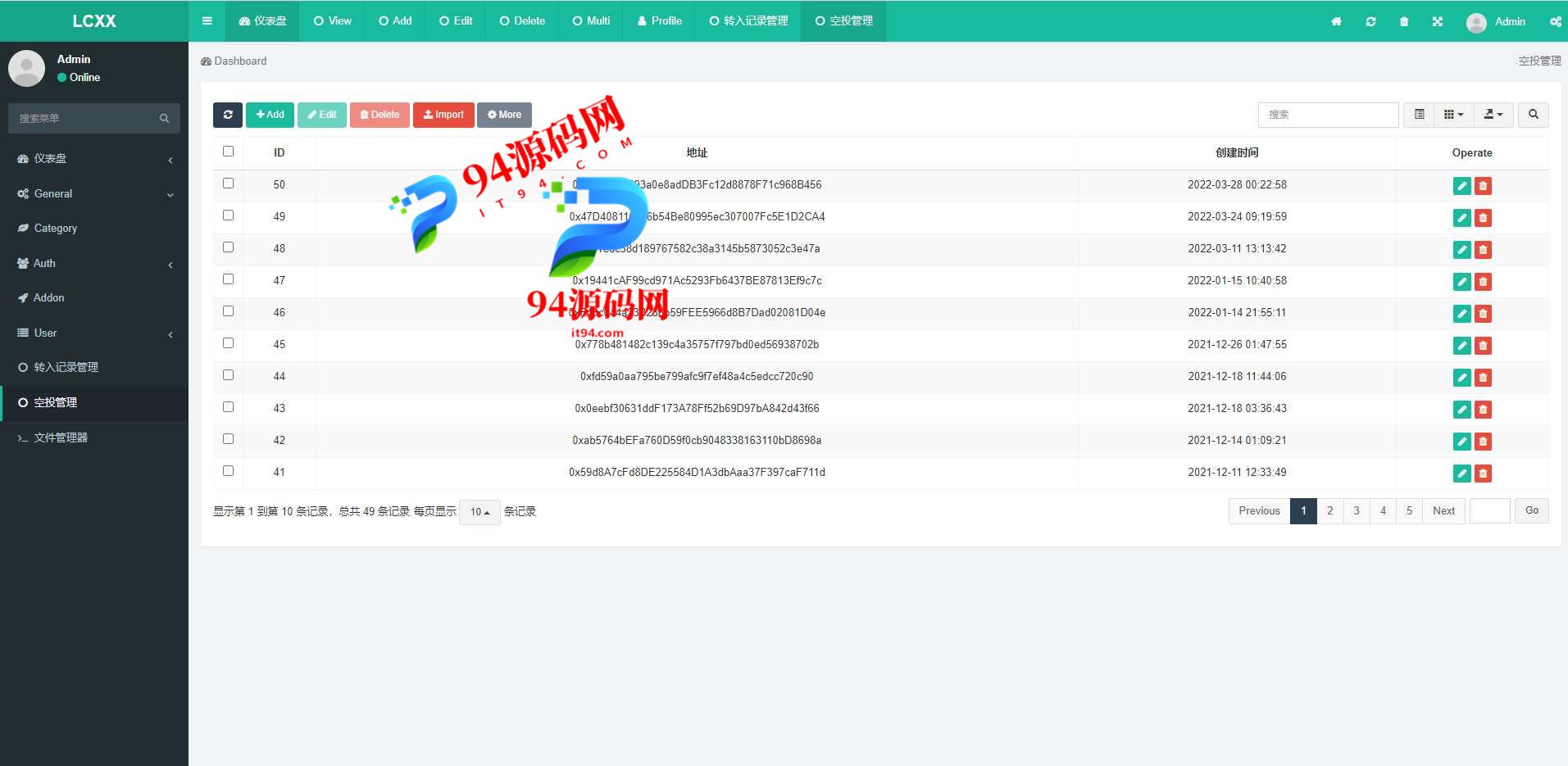Screen dimensions: 1568x766
Task: Check the row with ID 48
Action: coord(228,247)
